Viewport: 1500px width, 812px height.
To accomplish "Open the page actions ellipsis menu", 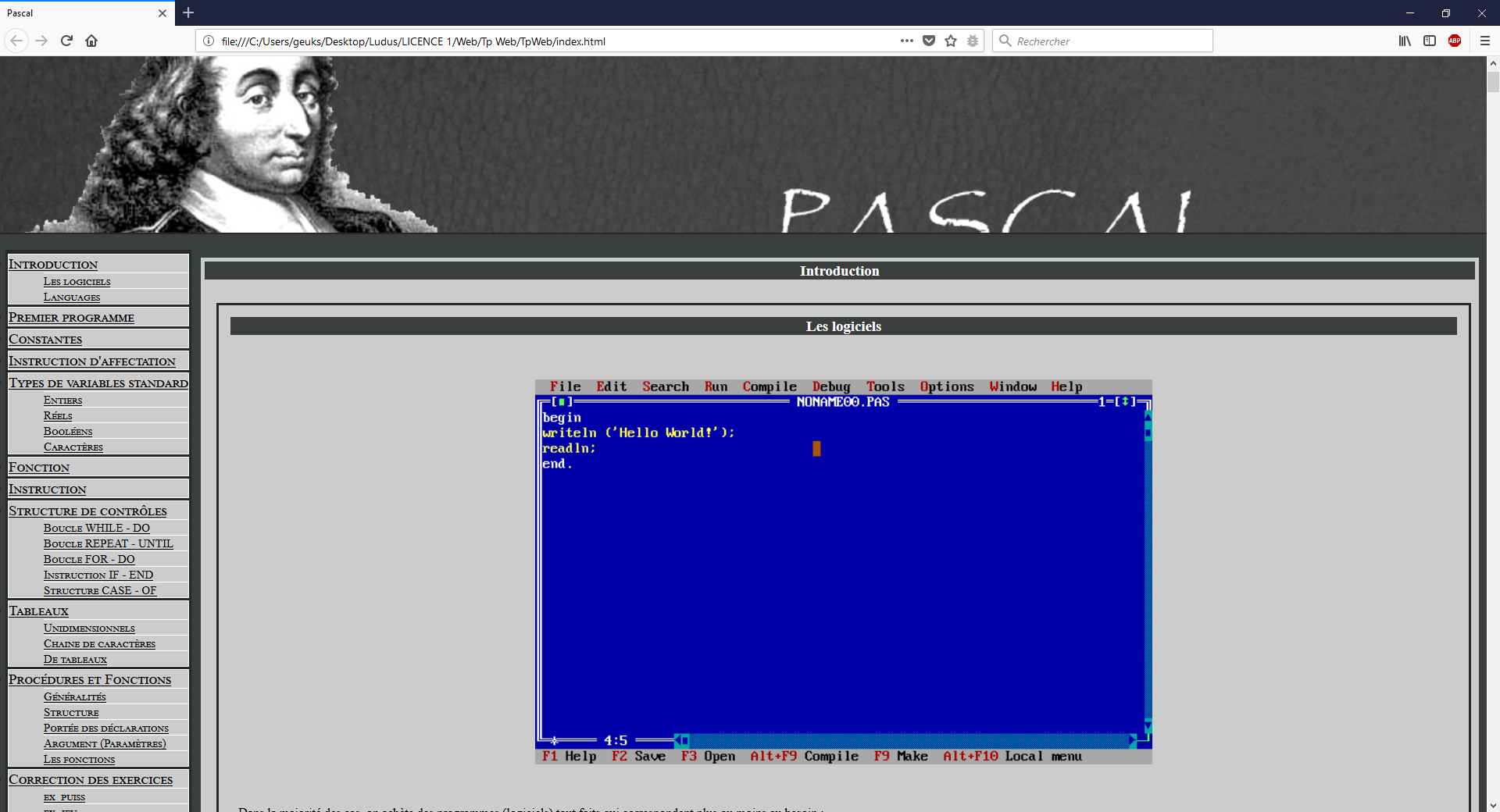I will pos(906,41).
